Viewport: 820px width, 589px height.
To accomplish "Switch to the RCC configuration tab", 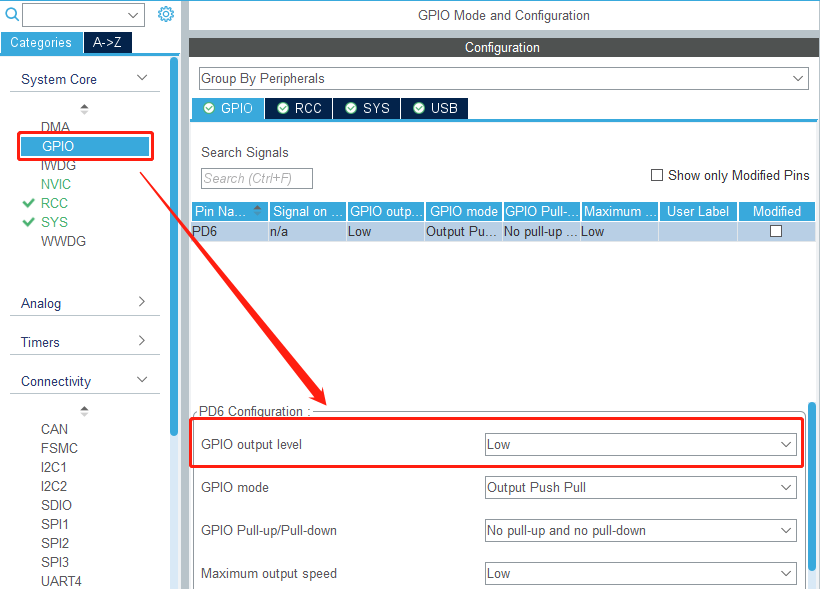I will click(299, 108).
